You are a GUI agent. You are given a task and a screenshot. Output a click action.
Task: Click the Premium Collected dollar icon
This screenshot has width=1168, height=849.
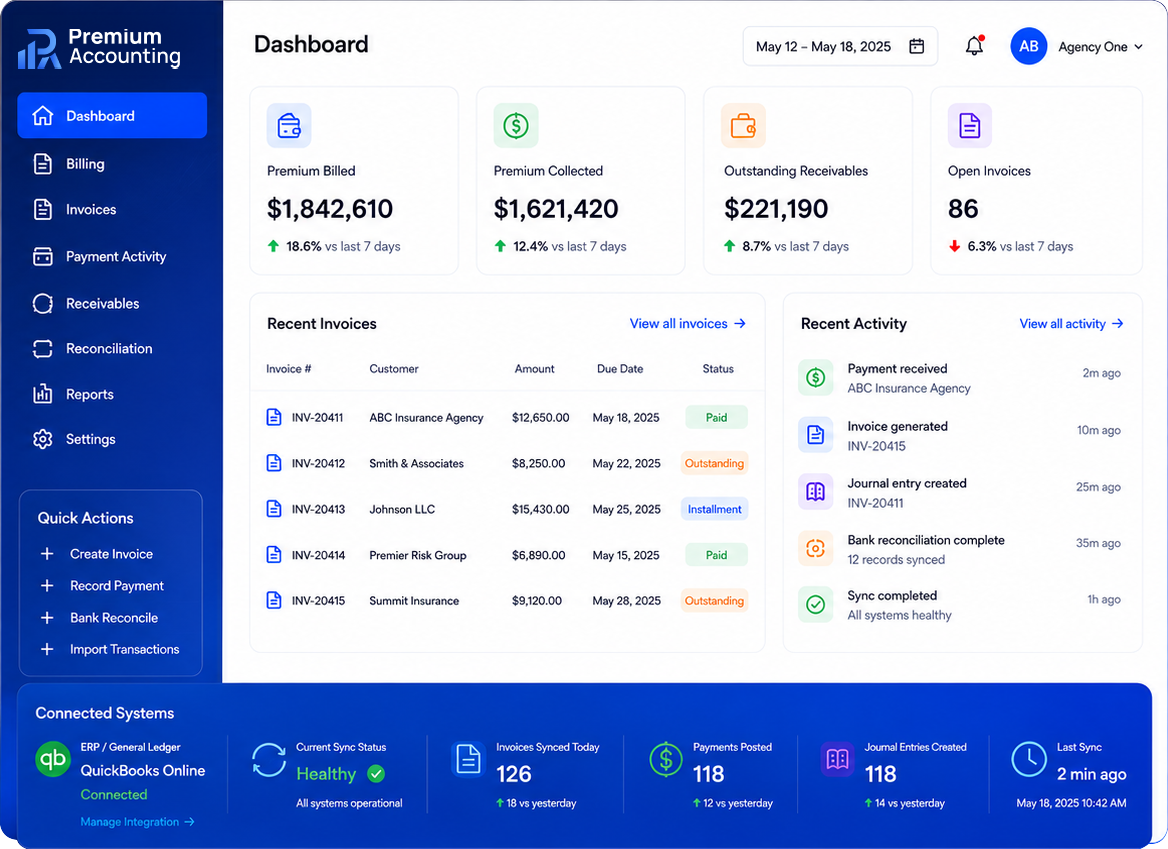point(515,125)
